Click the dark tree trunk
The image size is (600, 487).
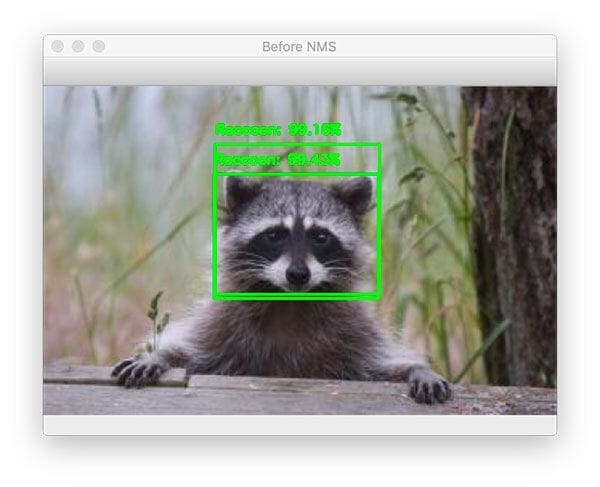[512, 220]
